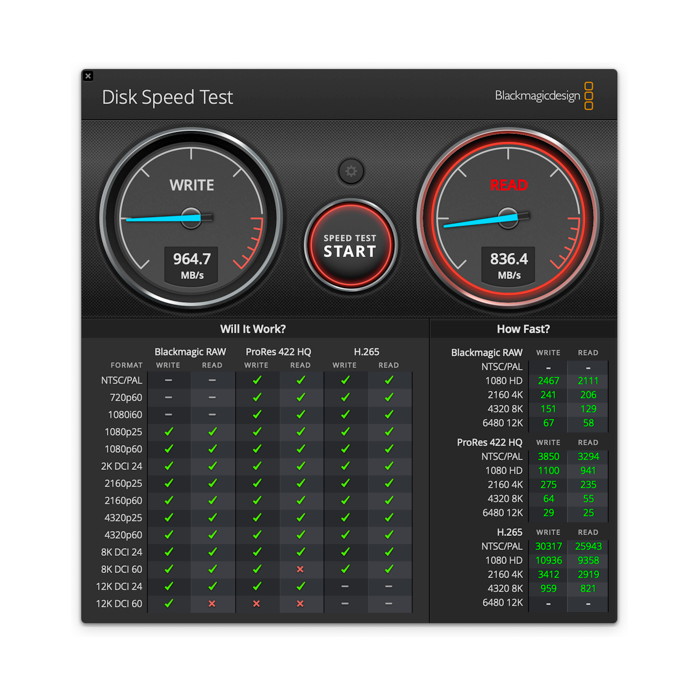
Task: Click the 2467 Blackmagic RAW 1080 HD write value
Action: 548,381
